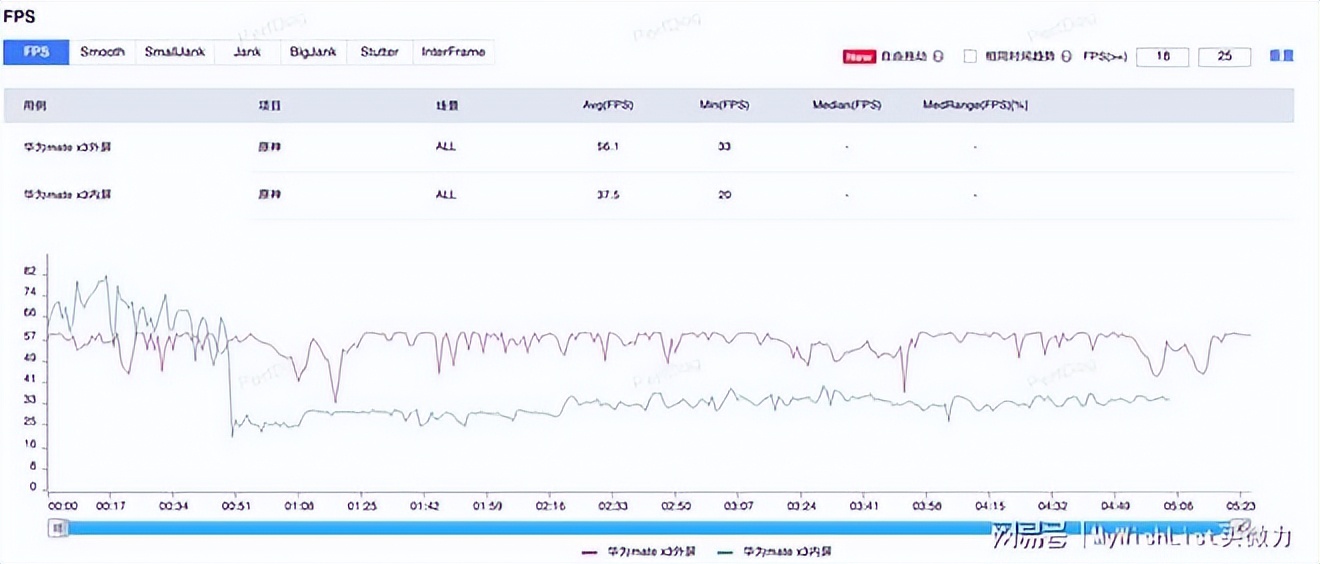
Task: Switch to the InterFrame tab
Action: 453,52
